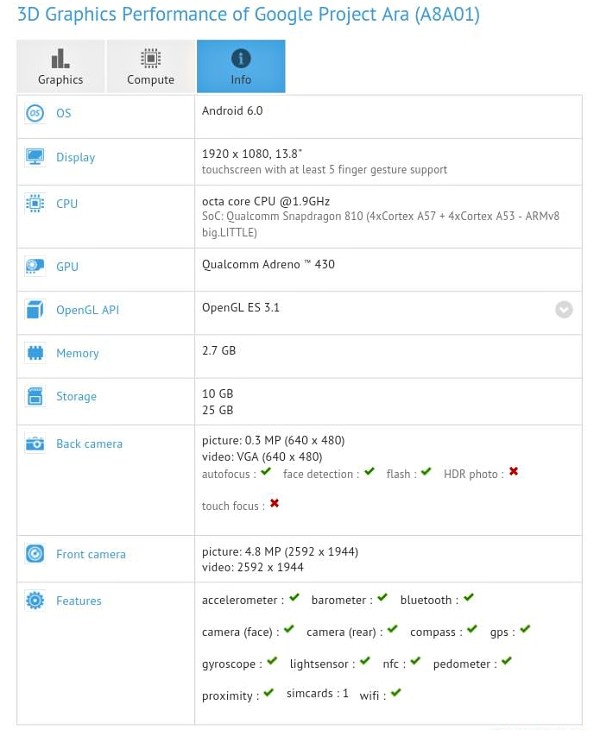This screenshot has height=730, width=600.
Task: Click the OpenGL API cube icon
Action: (x=35, y=310)
